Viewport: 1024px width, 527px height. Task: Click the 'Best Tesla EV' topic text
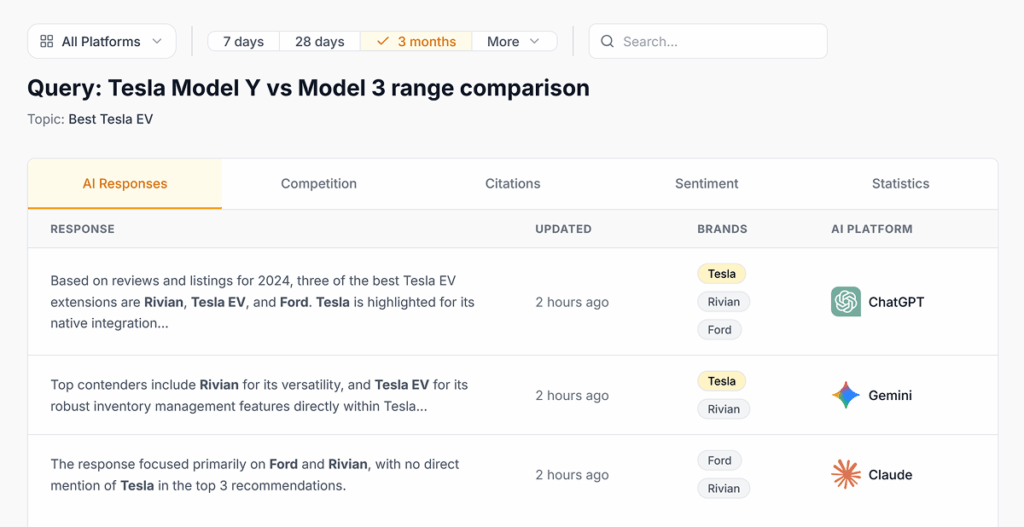[110, 120]
